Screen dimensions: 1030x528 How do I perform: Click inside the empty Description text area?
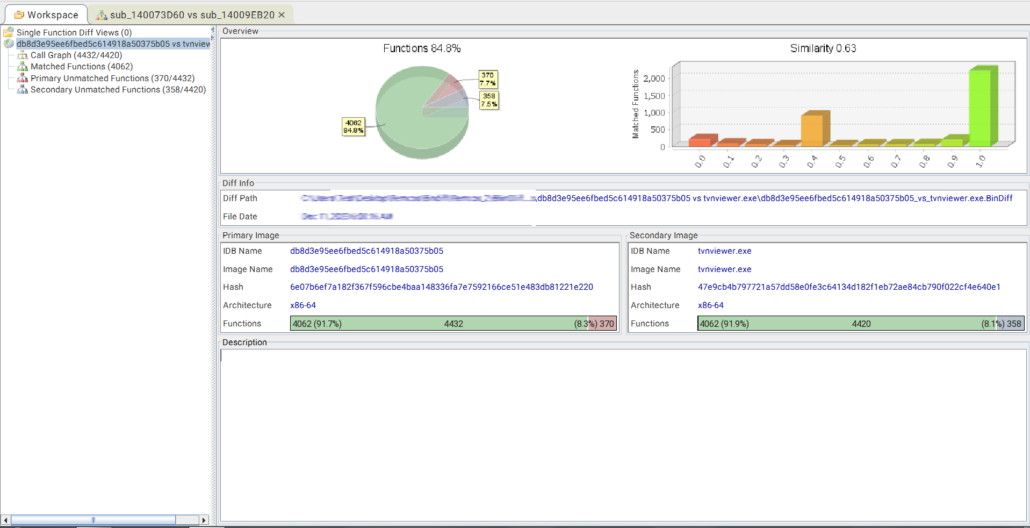click(623, 435)
